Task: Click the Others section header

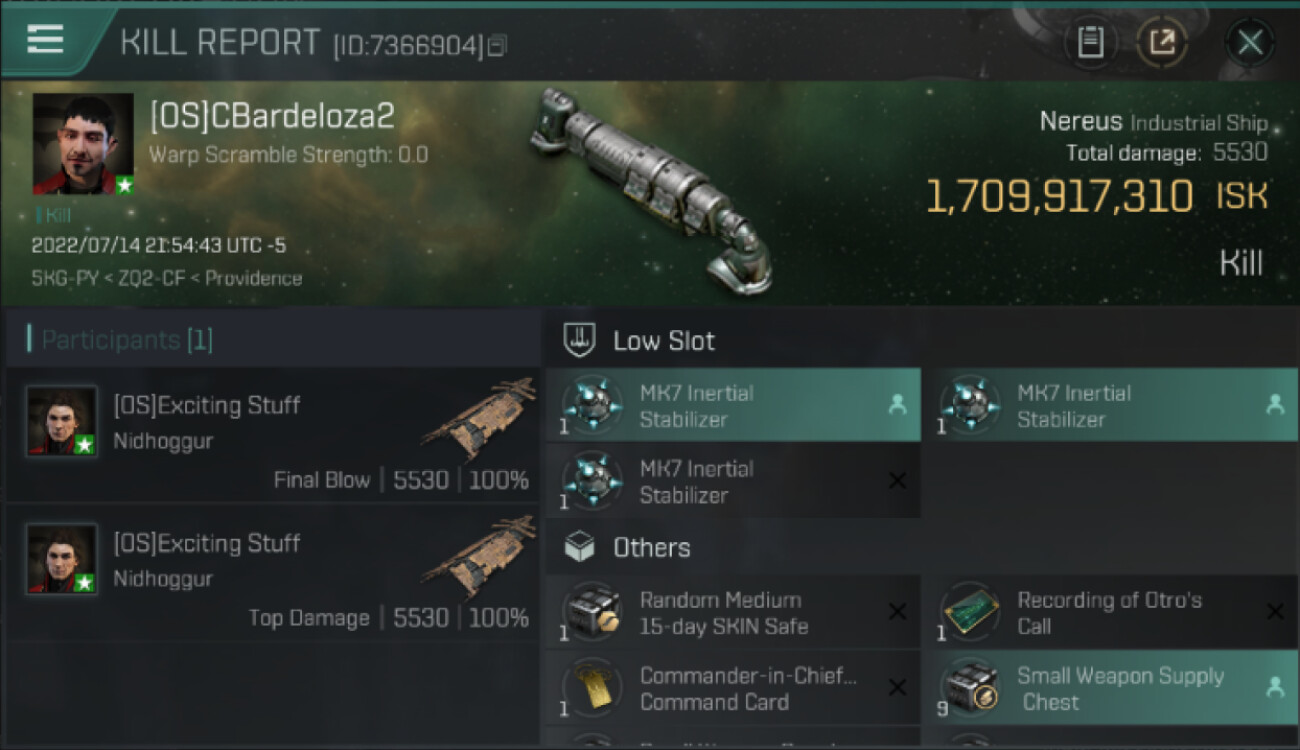Action: coord(651,548)
